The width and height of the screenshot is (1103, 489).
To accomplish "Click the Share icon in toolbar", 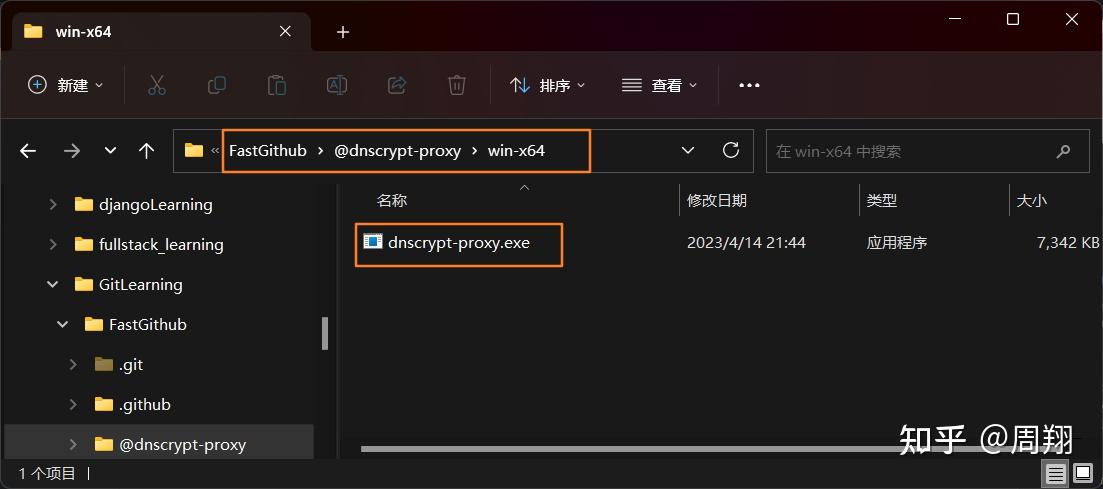I will tap(397, 85).
